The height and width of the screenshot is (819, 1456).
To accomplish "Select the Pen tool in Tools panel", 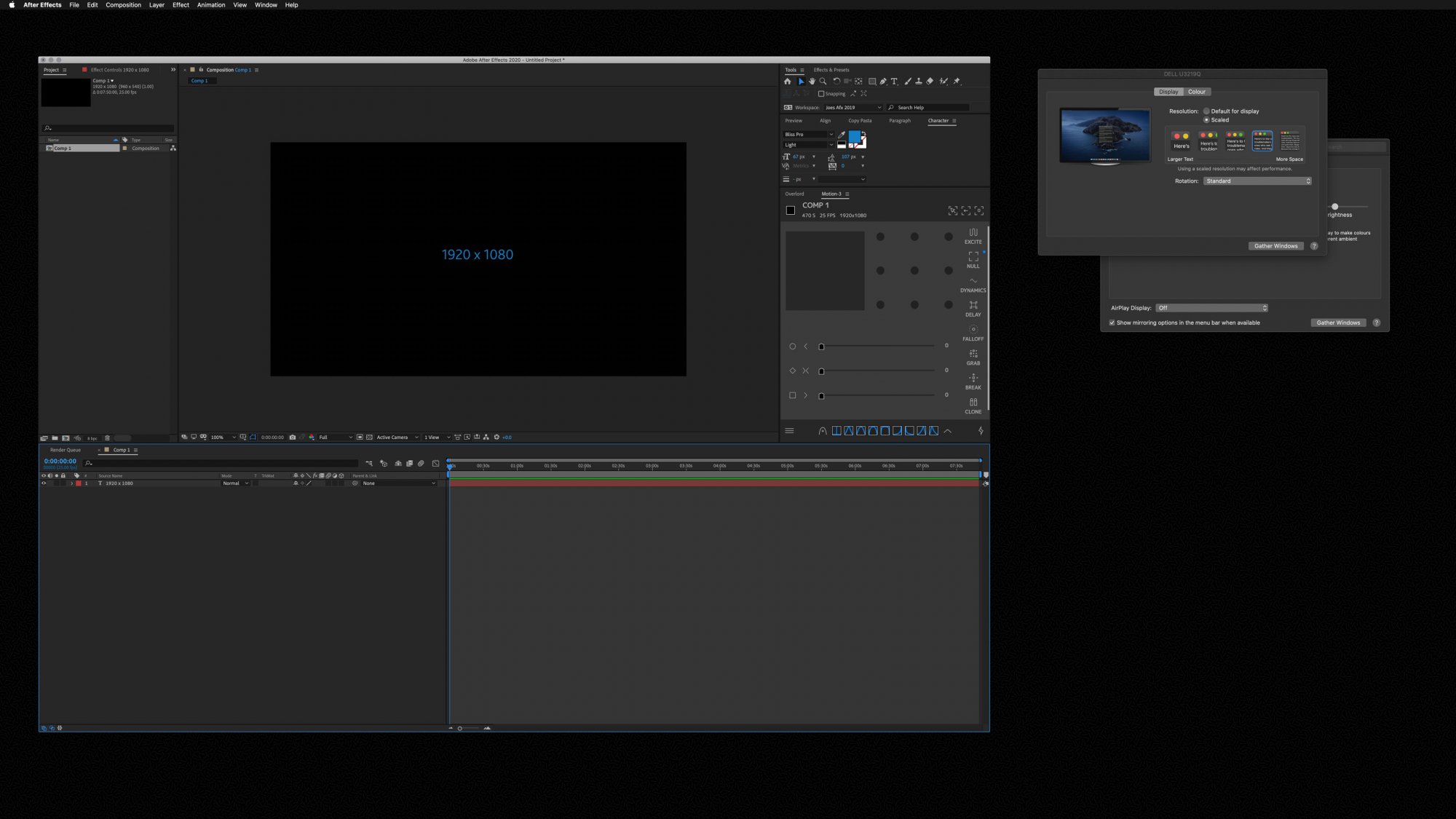I will pyautogui.click(x=883, y=82).
